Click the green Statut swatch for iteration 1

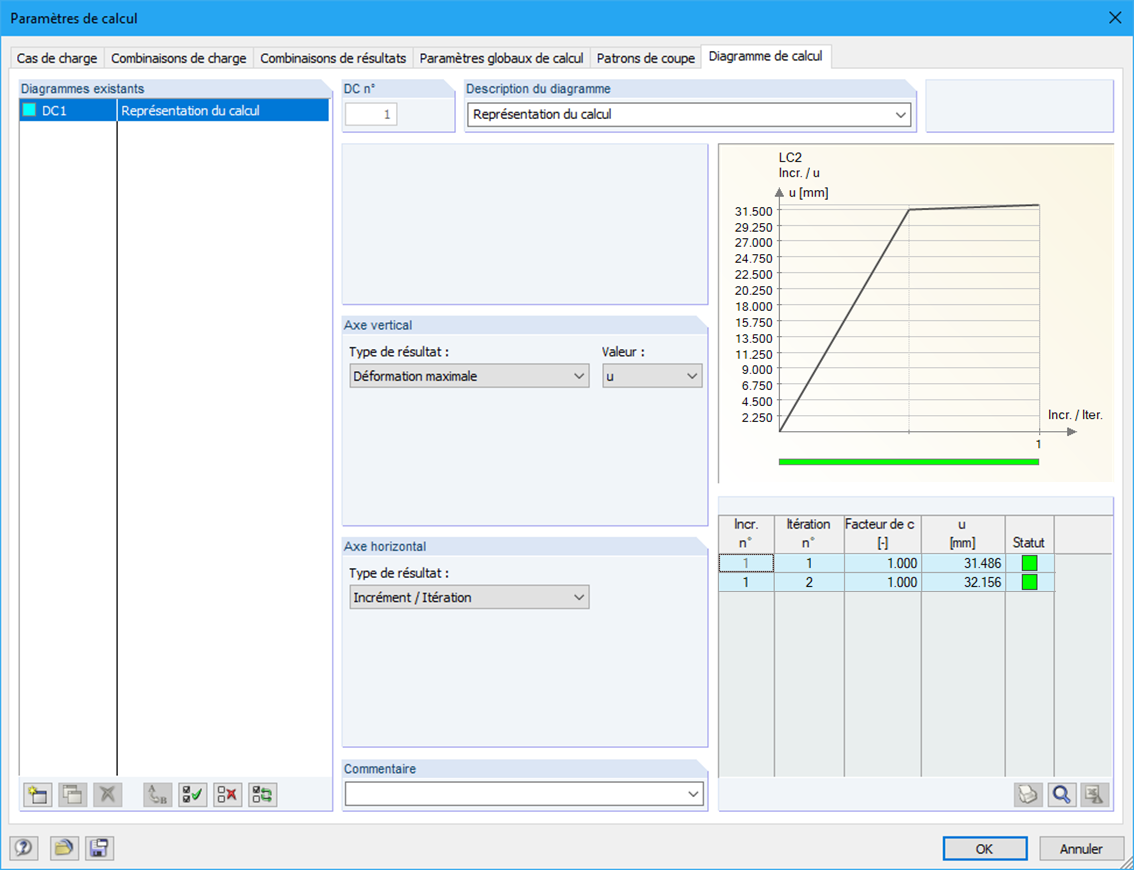1029,563
